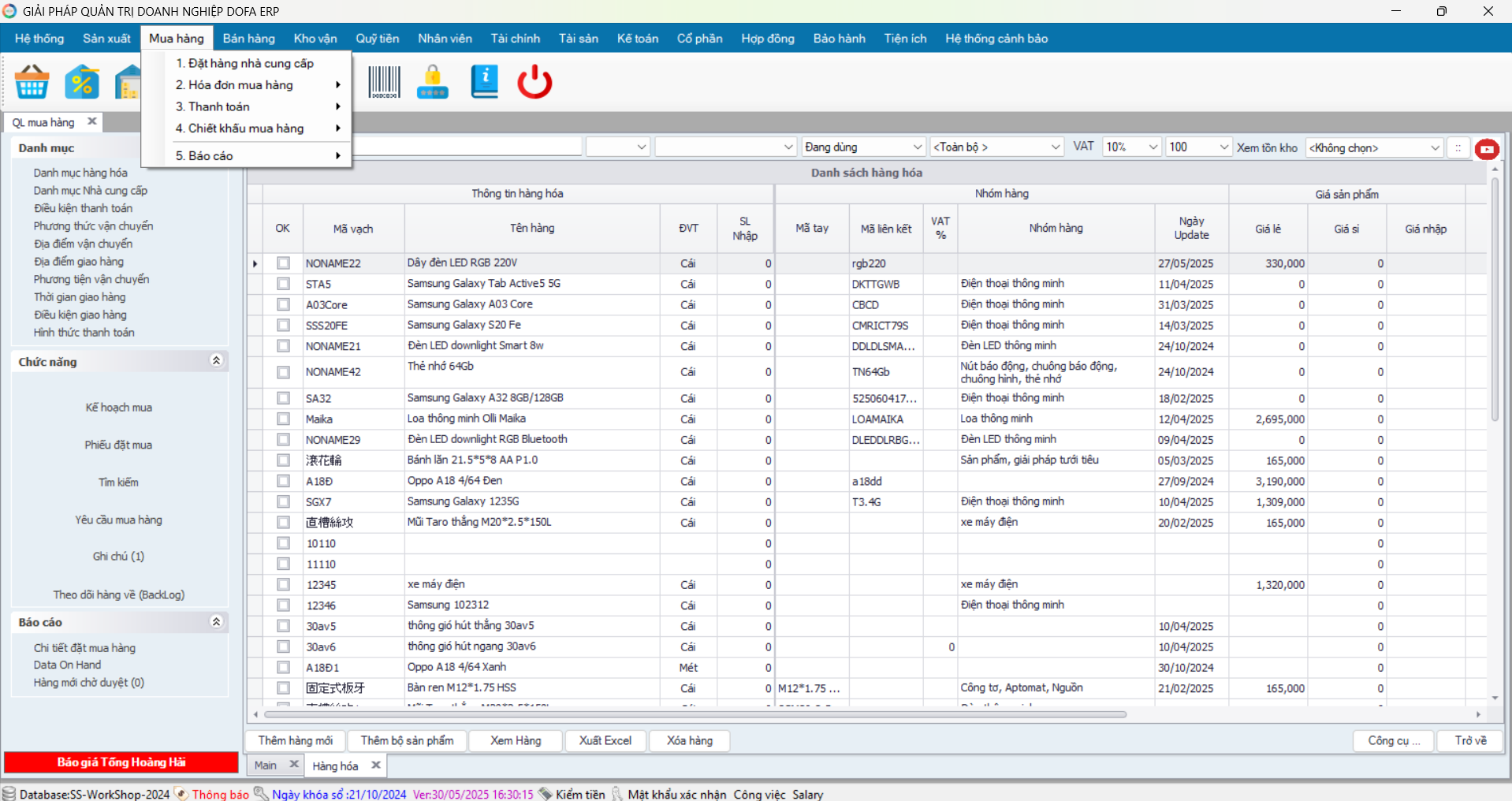Click the red YouTube video icon
Screen dimensions: 1512x801
1487,148
